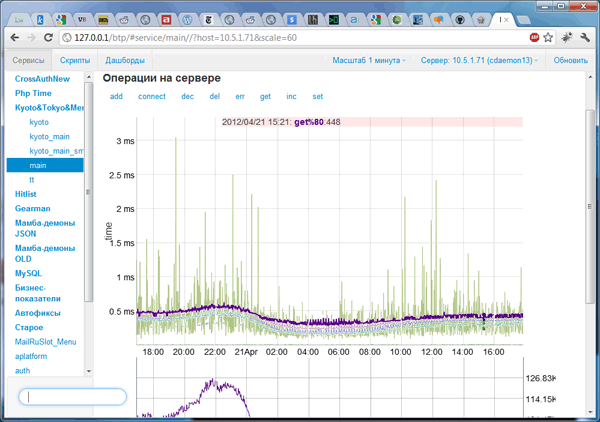Click the bug extension icon
Screen dimensions: 600x422
567,37
